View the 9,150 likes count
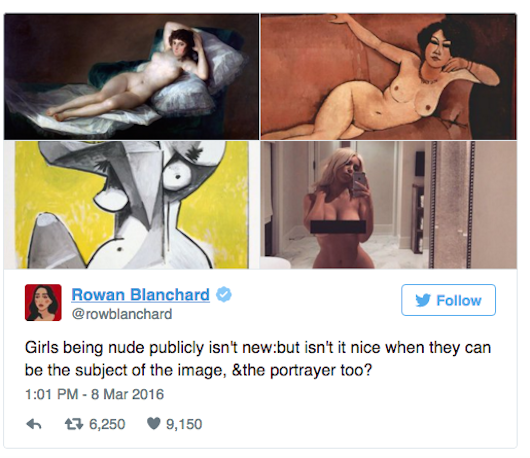The height and width of the screenshot is (458, 530). [184, 424]
